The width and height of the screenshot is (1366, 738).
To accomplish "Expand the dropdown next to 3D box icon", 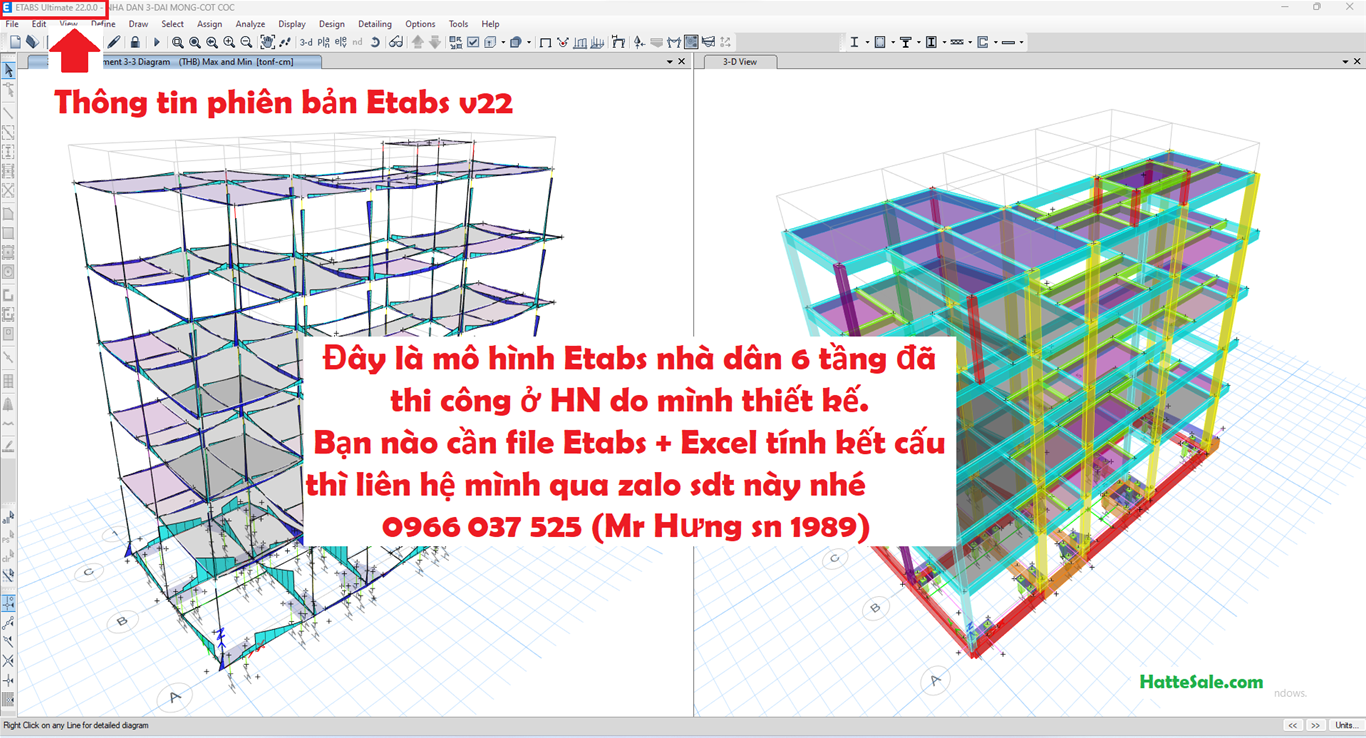I will tap(503, 42).
